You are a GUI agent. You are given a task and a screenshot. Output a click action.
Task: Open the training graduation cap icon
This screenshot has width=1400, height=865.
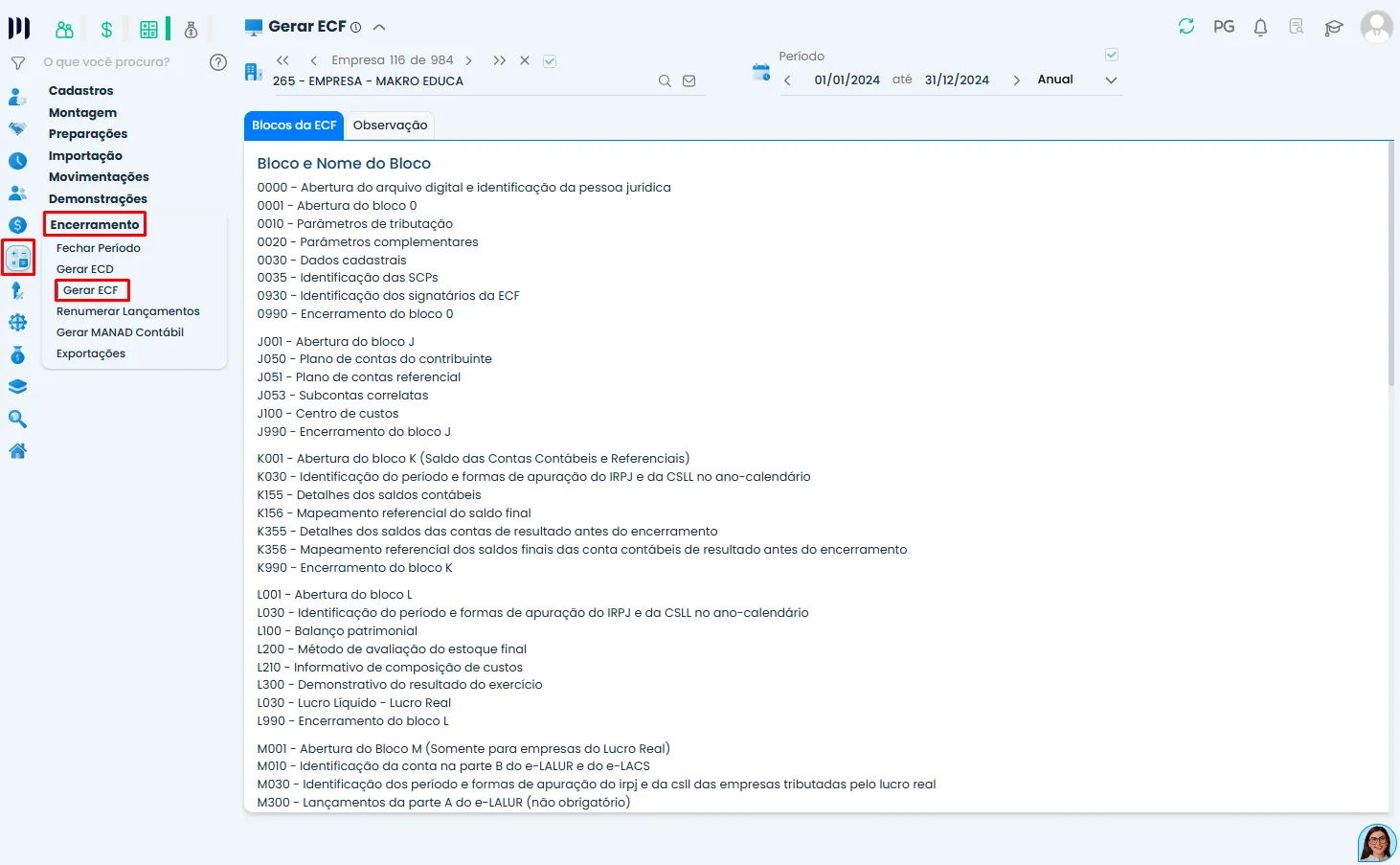(1333, 29)
